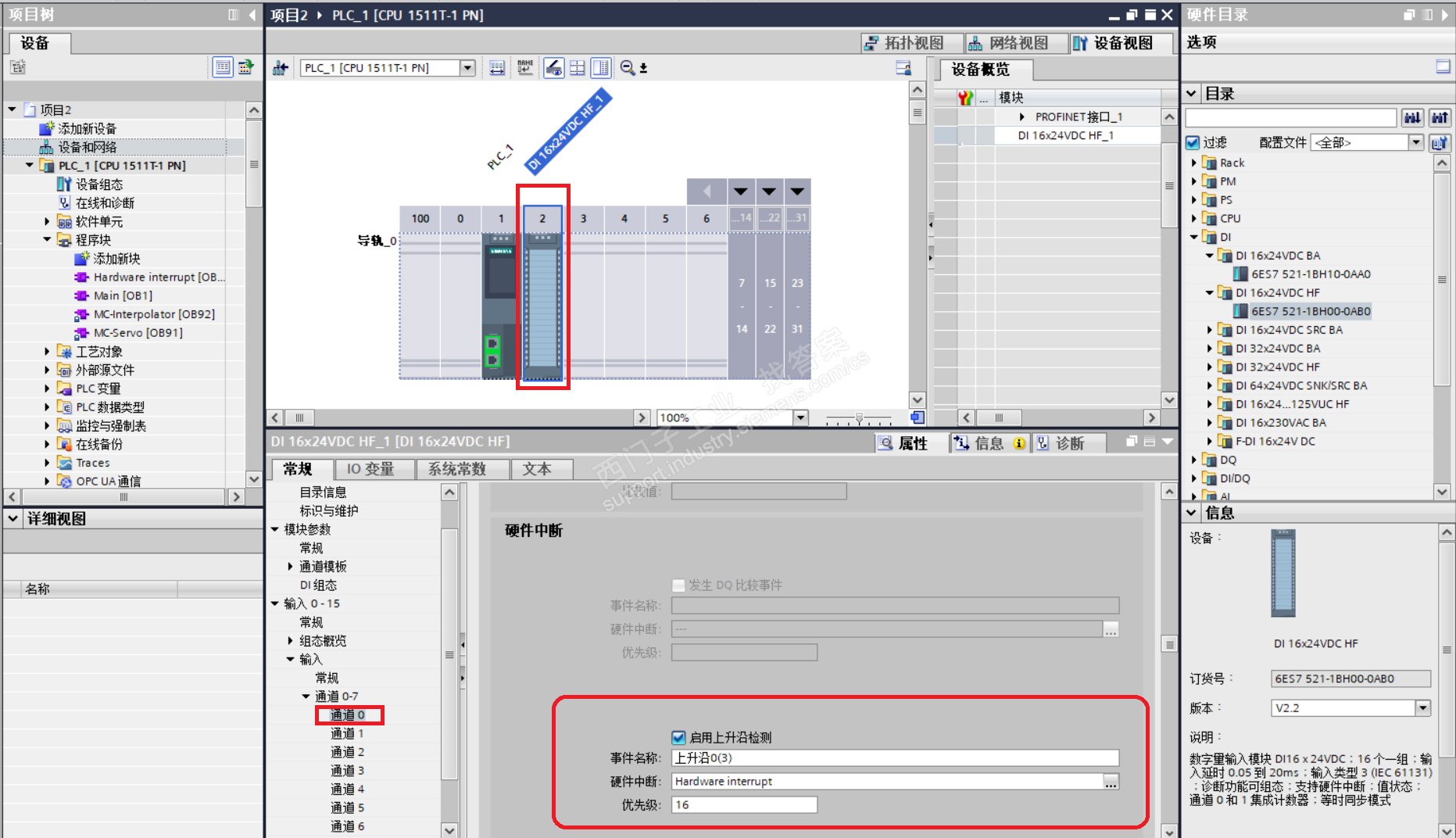1456x838 pixels.
Task: Click the overview table icon in project tree toolbar
Action: 223,67
